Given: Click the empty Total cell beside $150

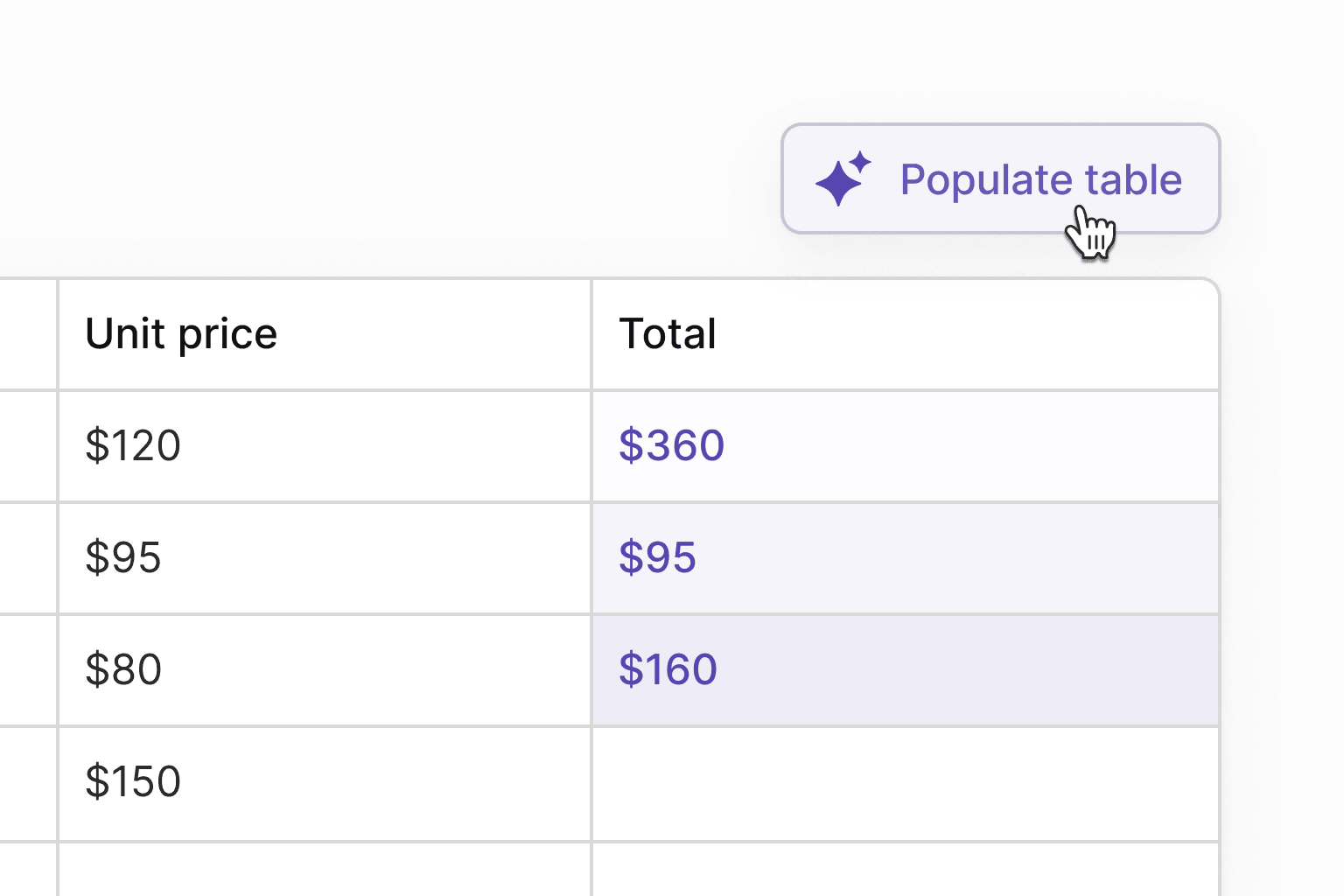Looking at the screenshot, I should click(906, 781).
